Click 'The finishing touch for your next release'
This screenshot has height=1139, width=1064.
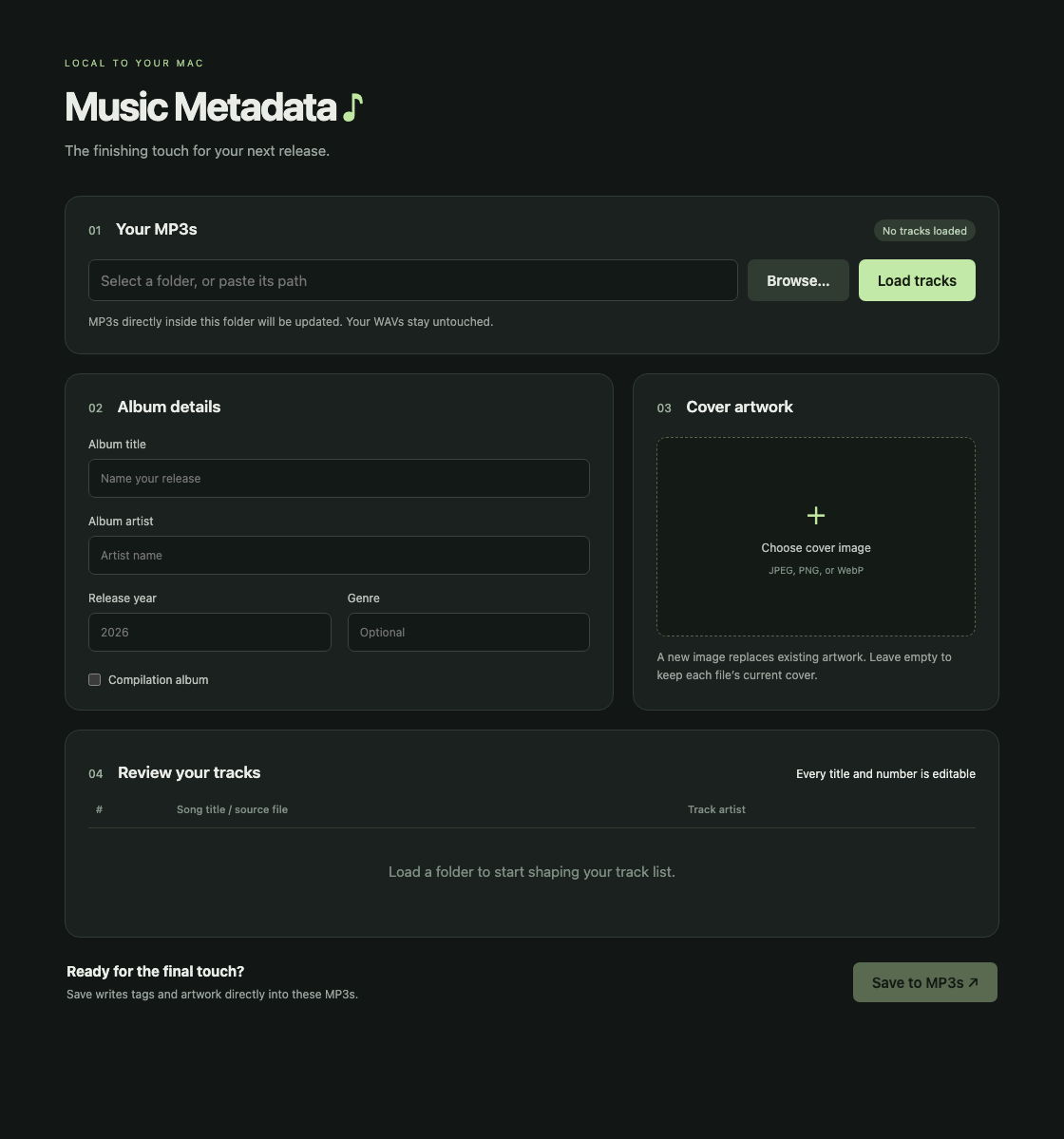coord(197,151)
